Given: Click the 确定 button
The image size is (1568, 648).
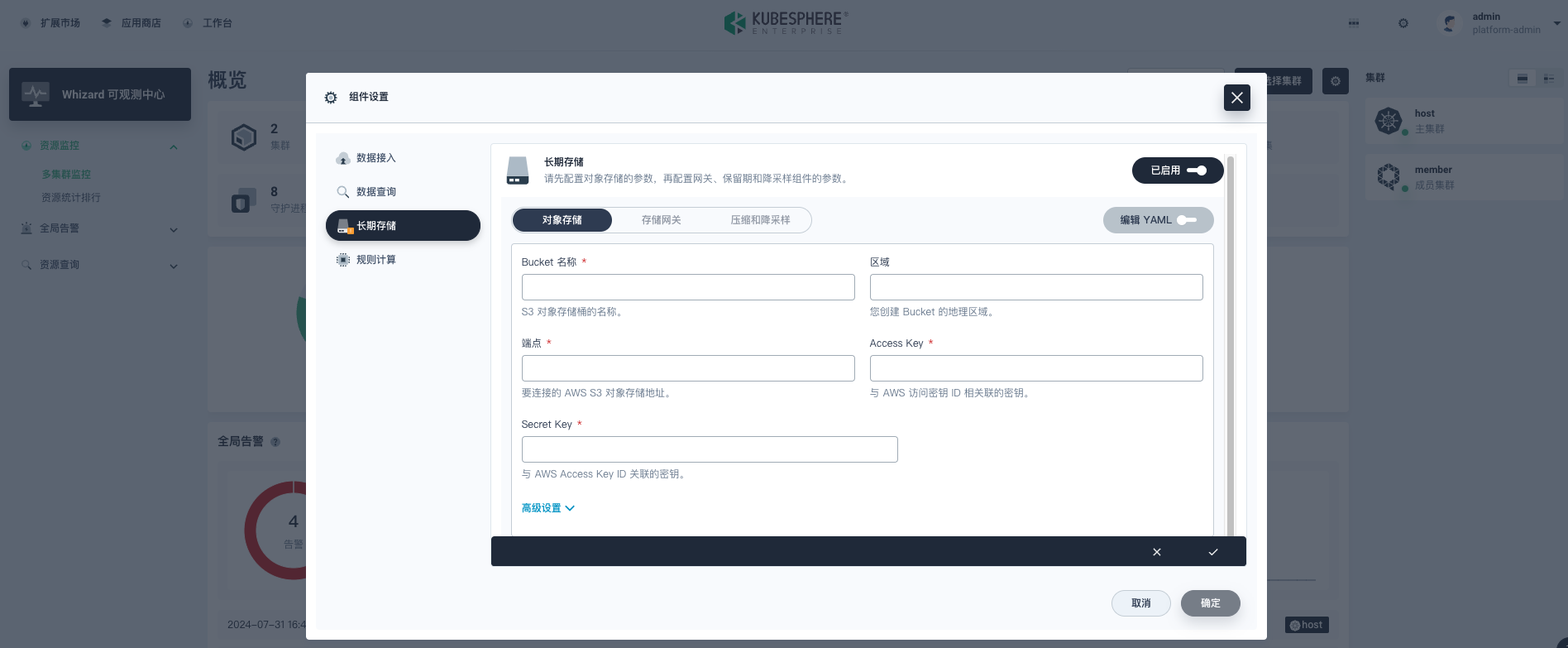Looking at the screenshot, I should click(1211, 603).
